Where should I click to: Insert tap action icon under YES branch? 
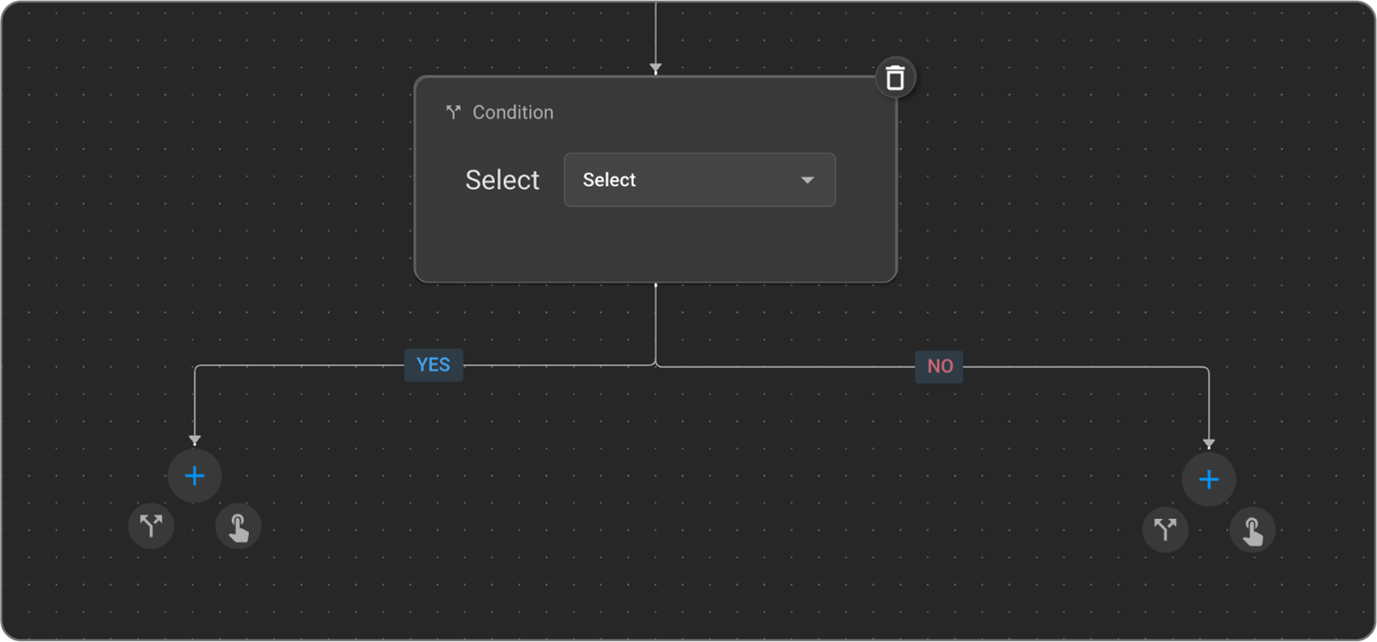[238, 526]
